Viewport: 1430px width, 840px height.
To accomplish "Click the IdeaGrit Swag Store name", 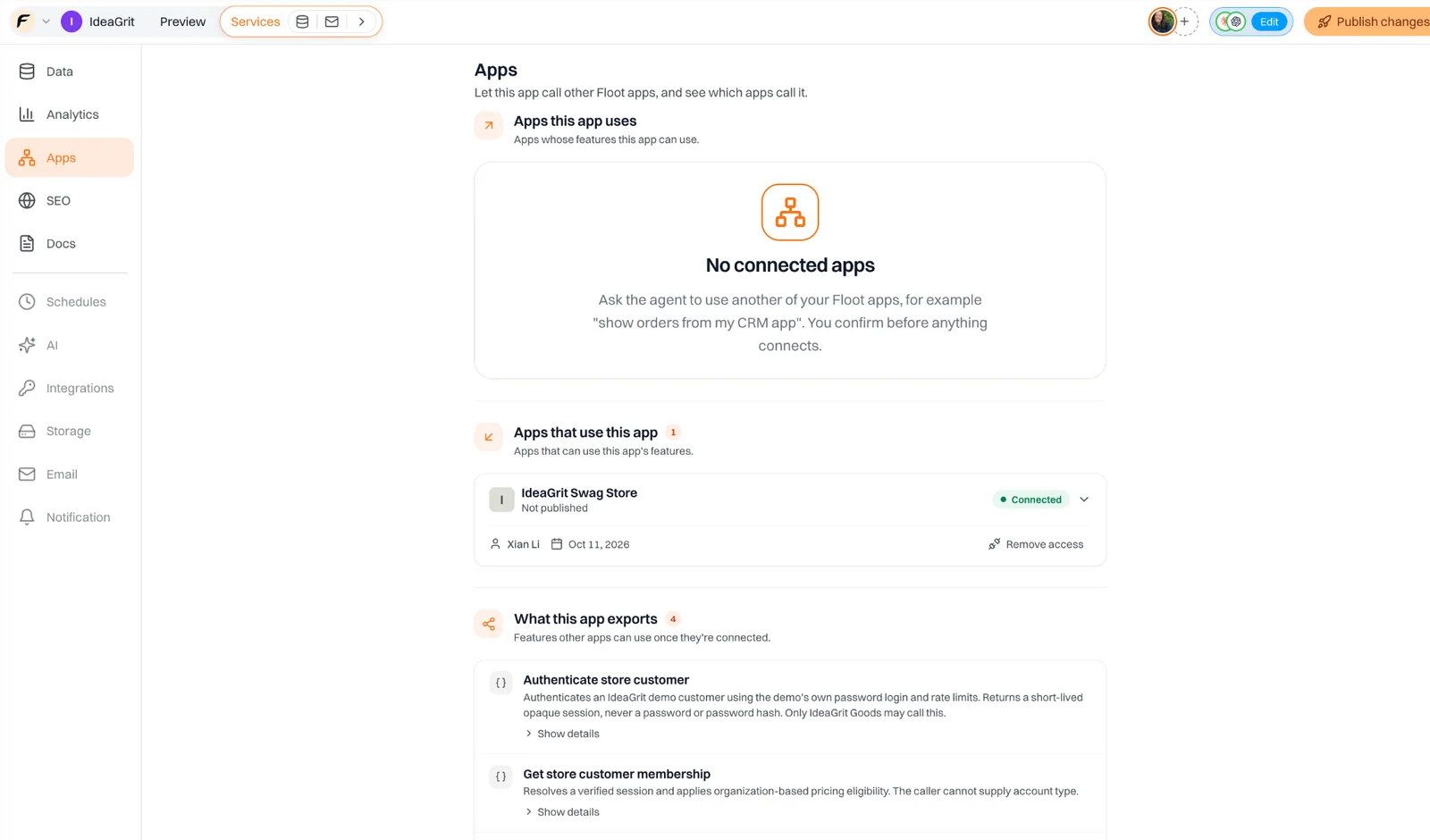I will 579,493.
